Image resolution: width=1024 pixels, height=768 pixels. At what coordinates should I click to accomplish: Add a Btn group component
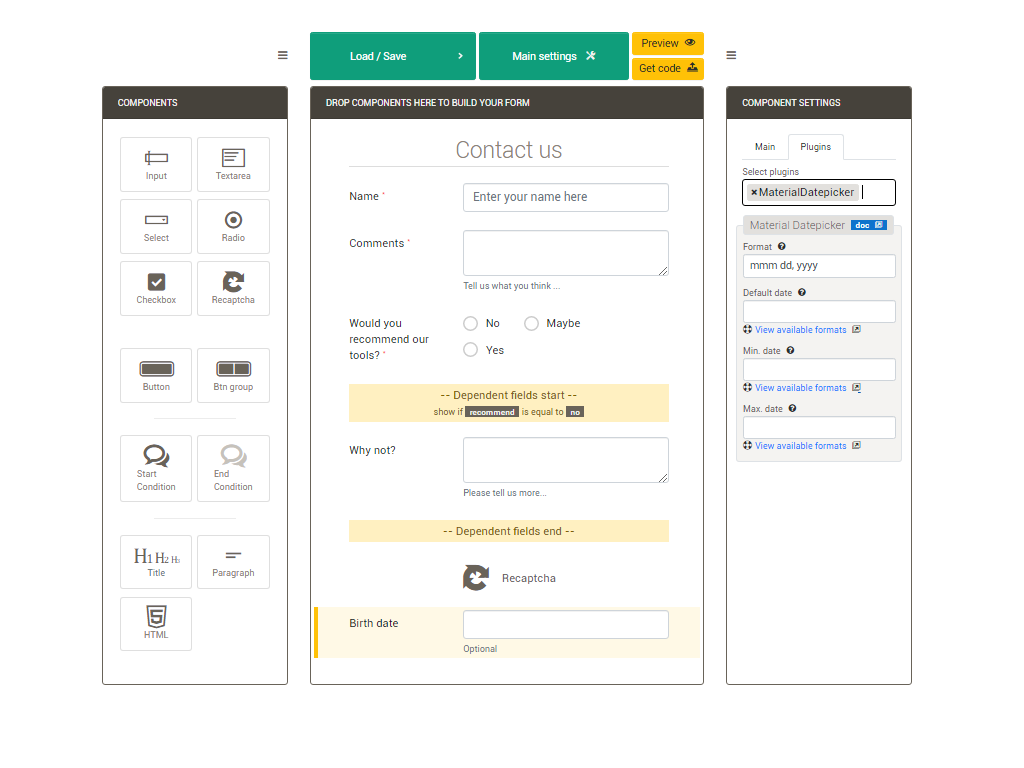(x=233, y=375)
